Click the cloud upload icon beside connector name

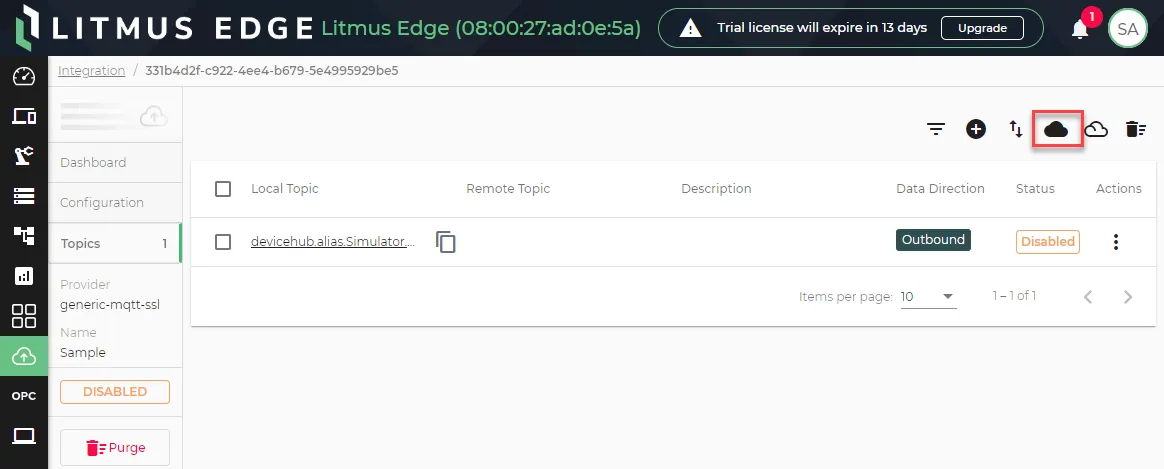click(154, 116)
